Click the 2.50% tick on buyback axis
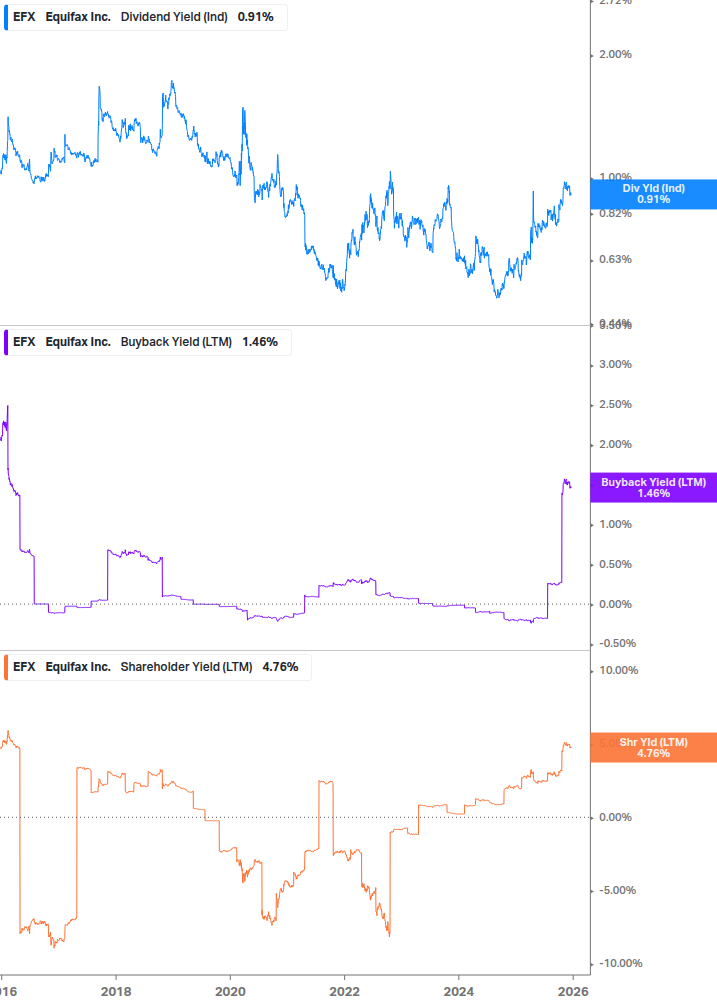717x1005 pixels. click(615, 404)
